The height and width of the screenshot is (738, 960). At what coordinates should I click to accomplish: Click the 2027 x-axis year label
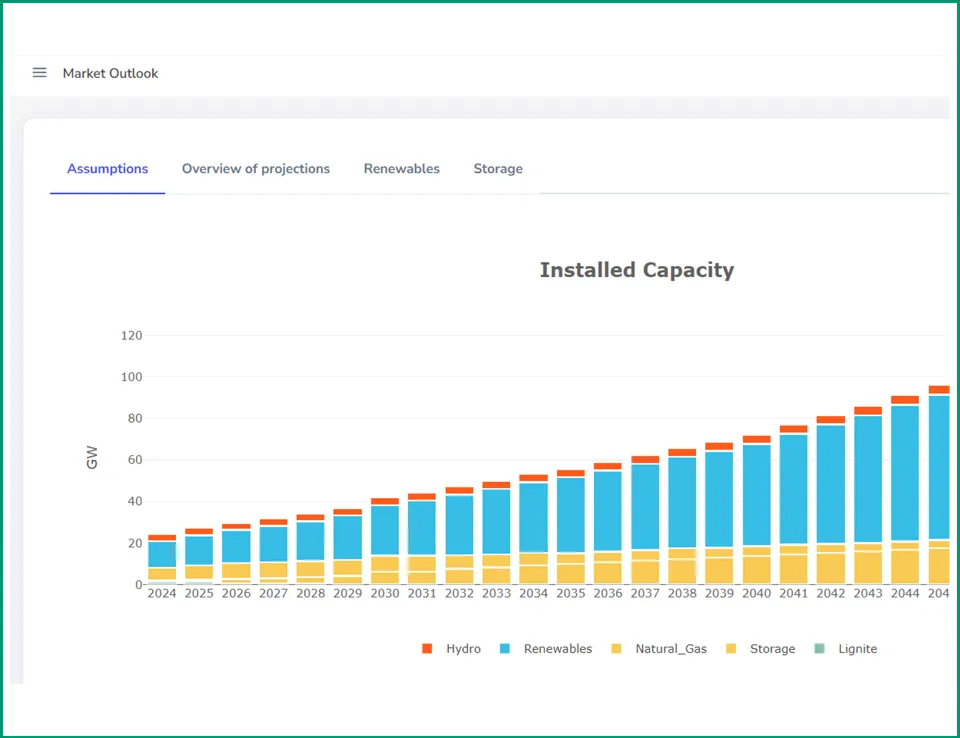click(x=273, y=594)
